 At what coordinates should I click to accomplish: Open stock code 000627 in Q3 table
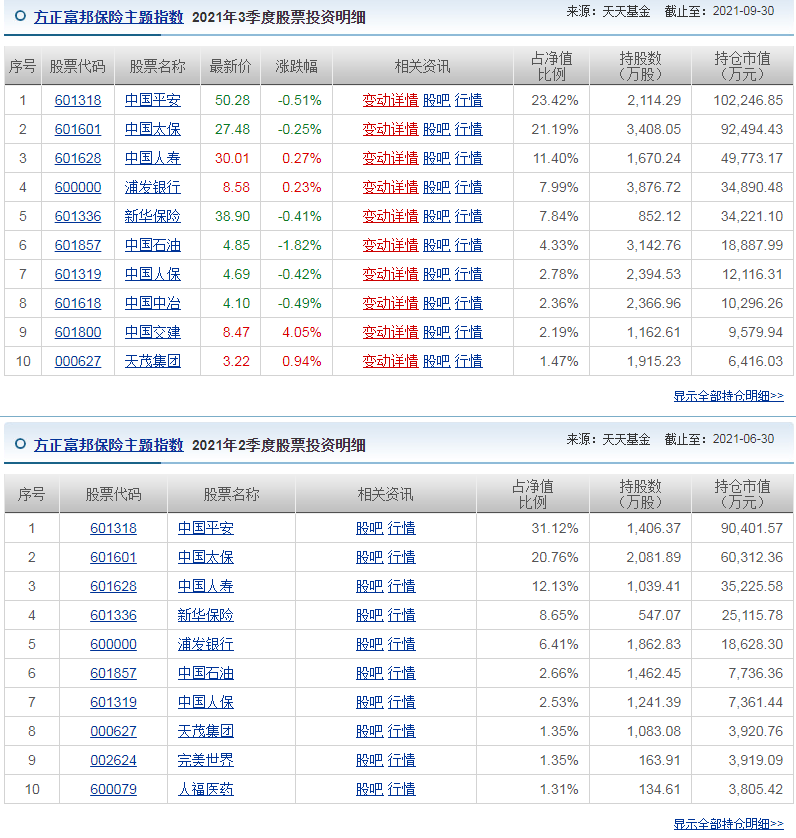[78, 361]
